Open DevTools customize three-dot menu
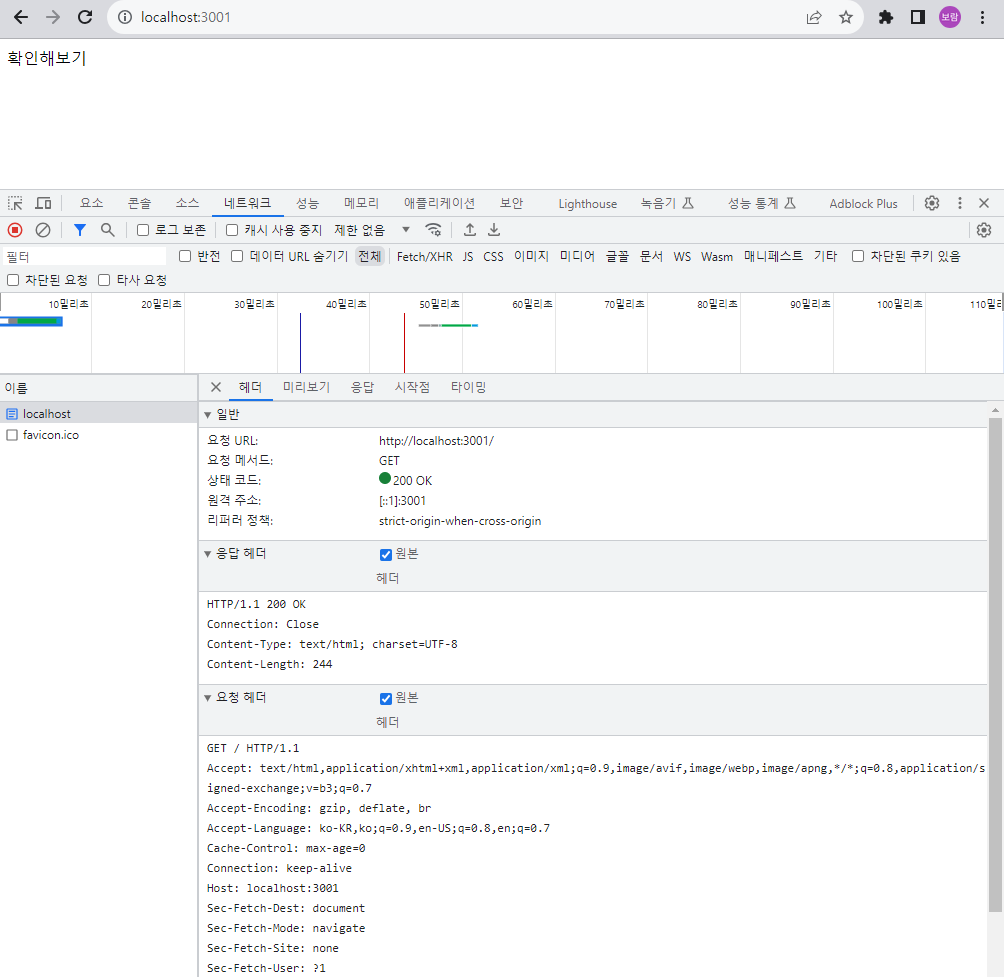Viewport: 1004px width, 977px height. 959,203
